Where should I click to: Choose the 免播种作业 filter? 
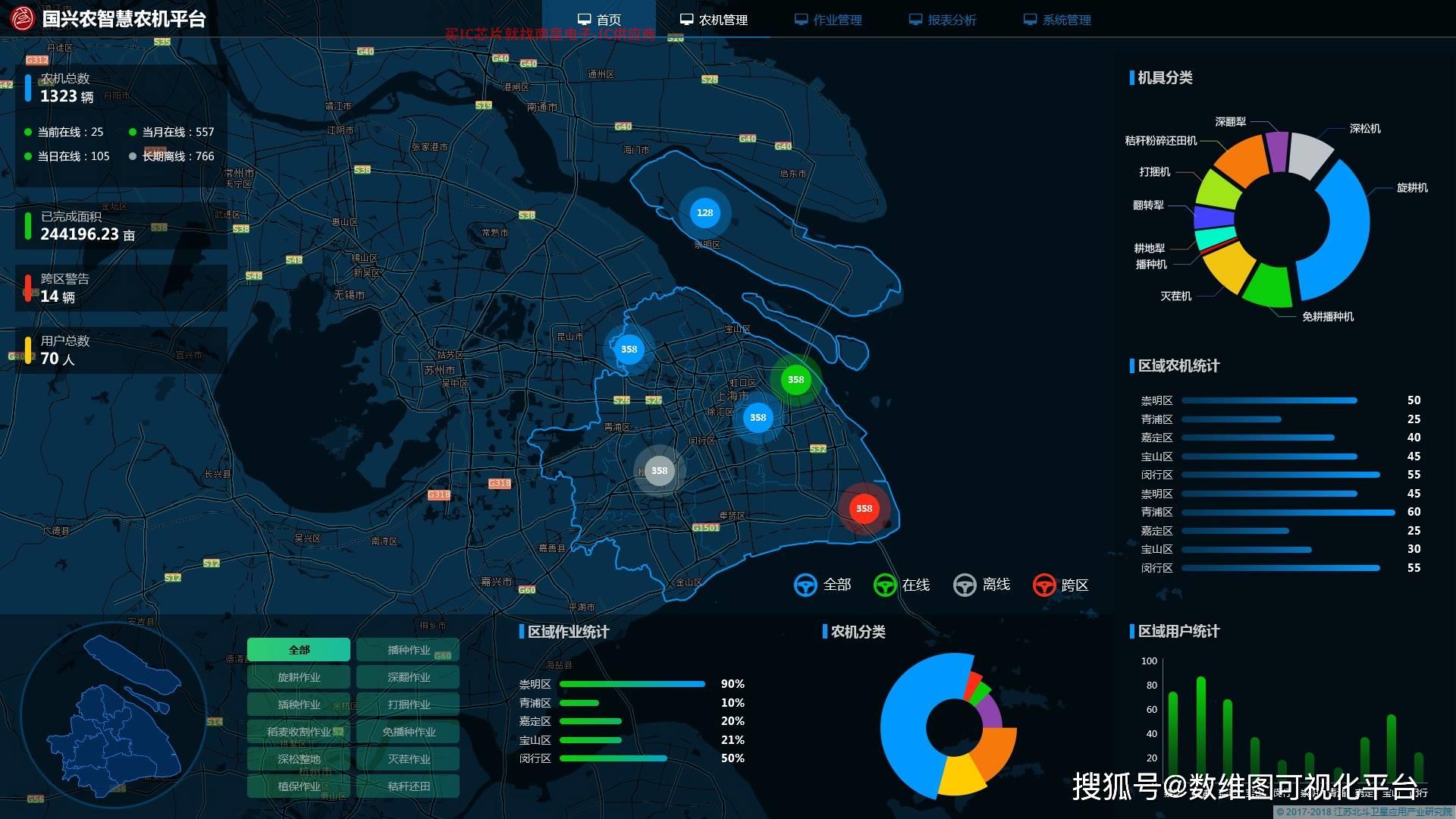(x=408, y=732)
